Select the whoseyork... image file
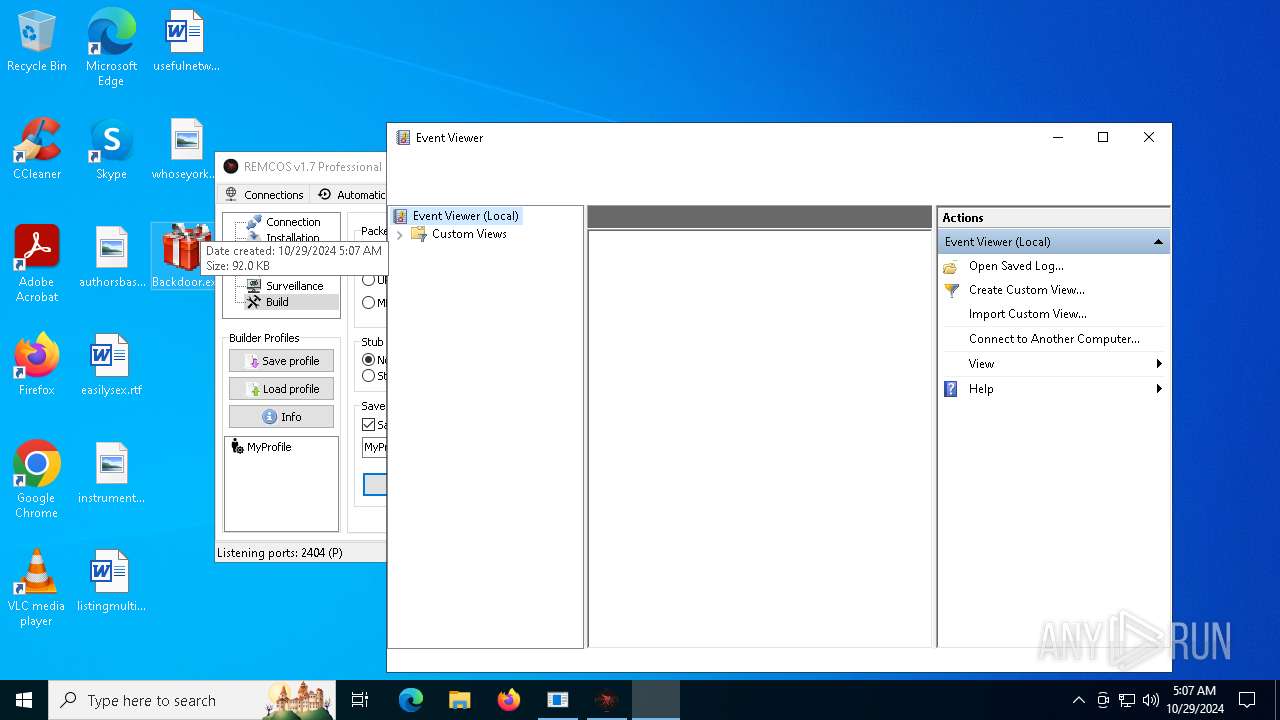The image size is (1280, 720). coord(186,150)
